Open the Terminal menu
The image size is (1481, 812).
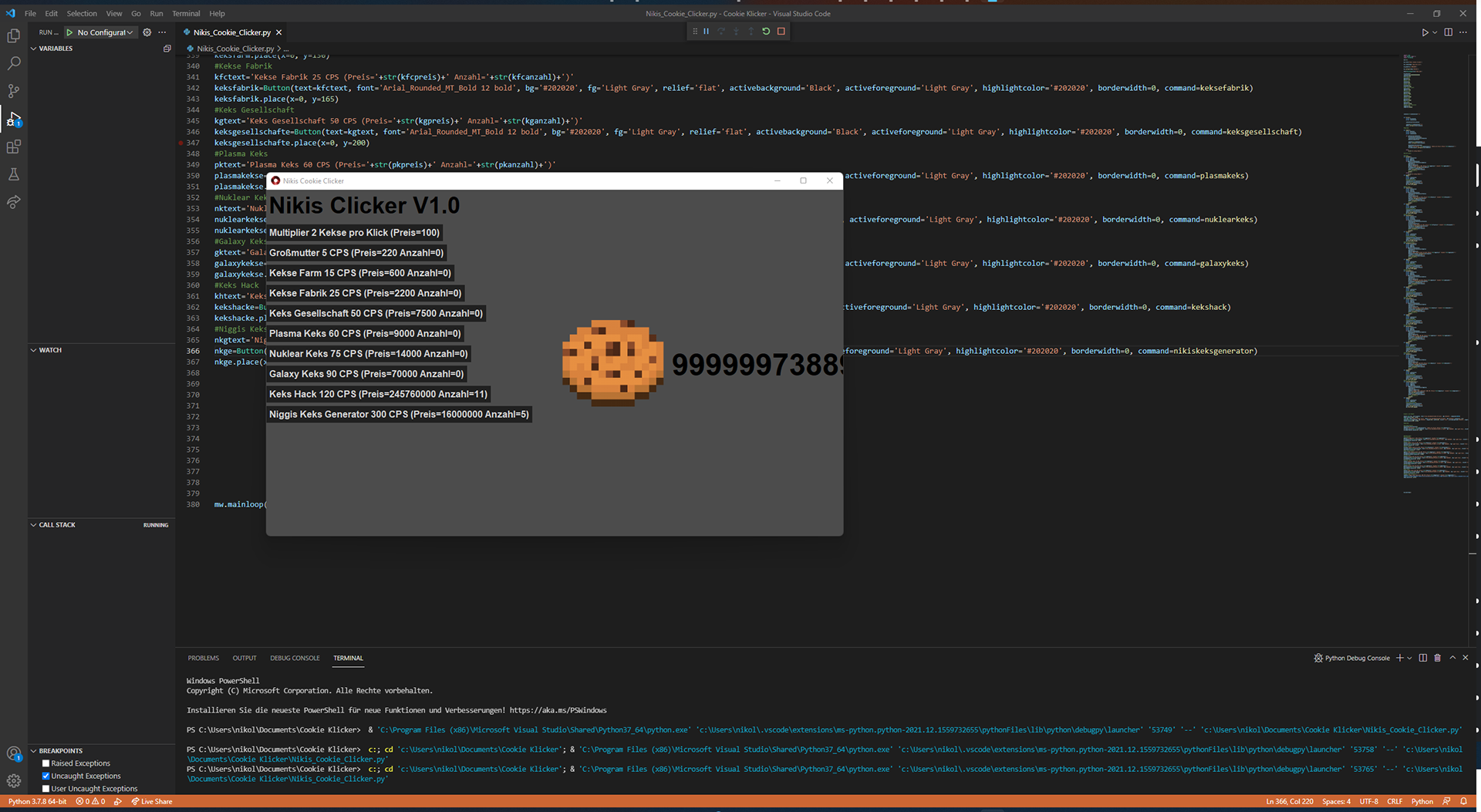point(186,13)
